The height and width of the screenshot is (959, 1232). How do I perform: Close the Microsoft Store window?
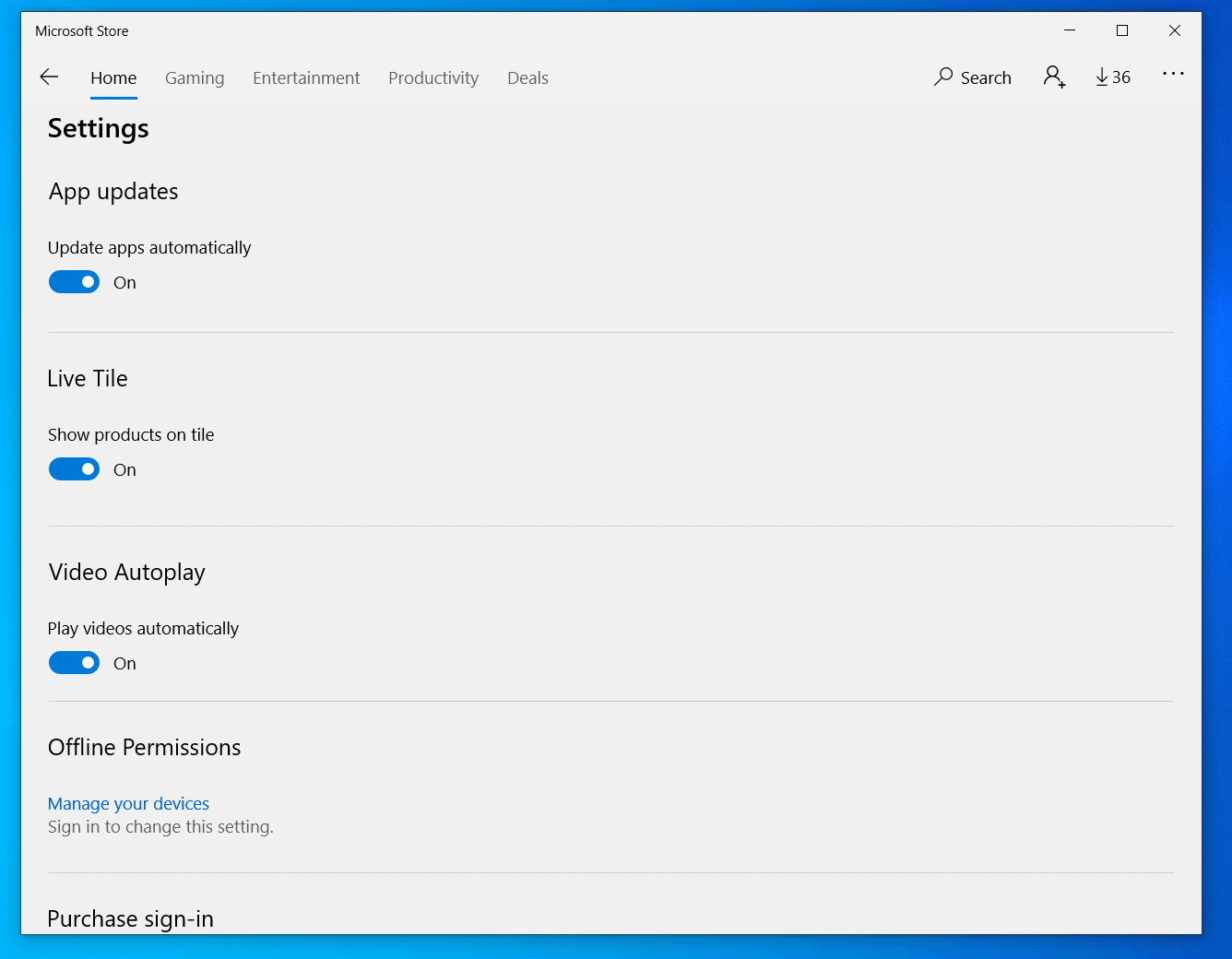[1175, 30]
